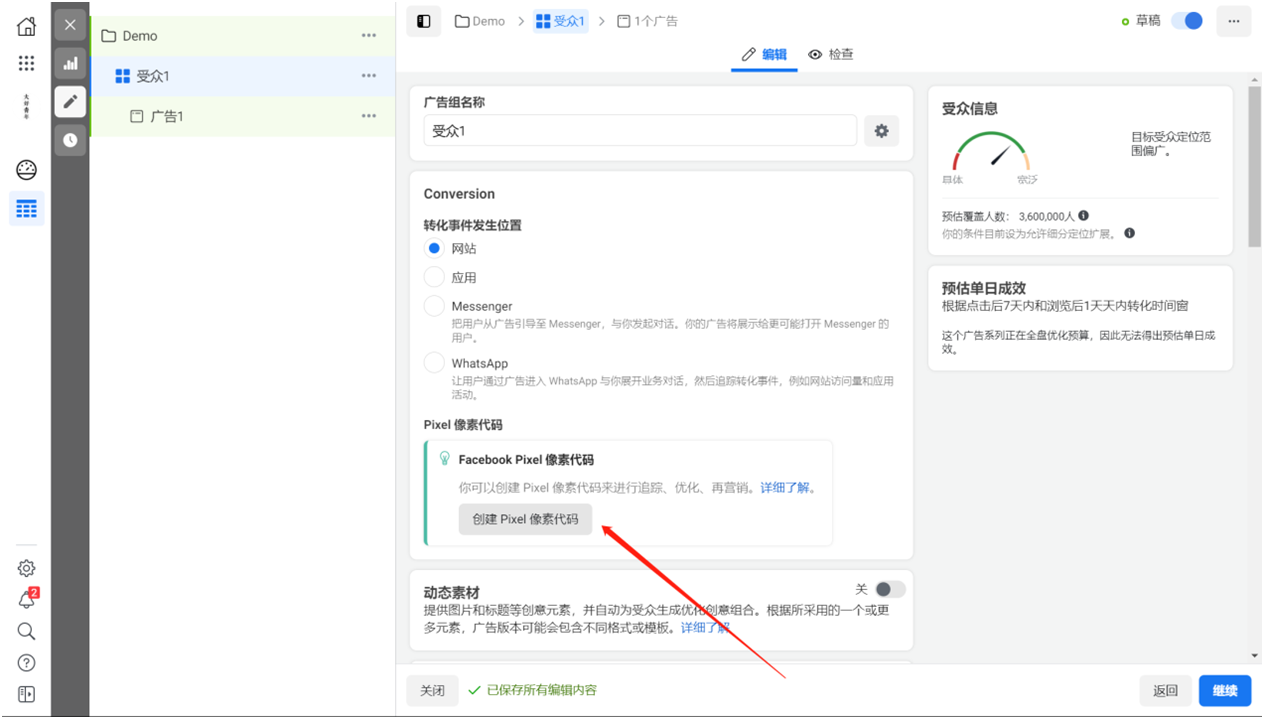Screen dimensions: 1264x719
Task: Open the top-right ellipsis menu
Action: click(1233, 20)
